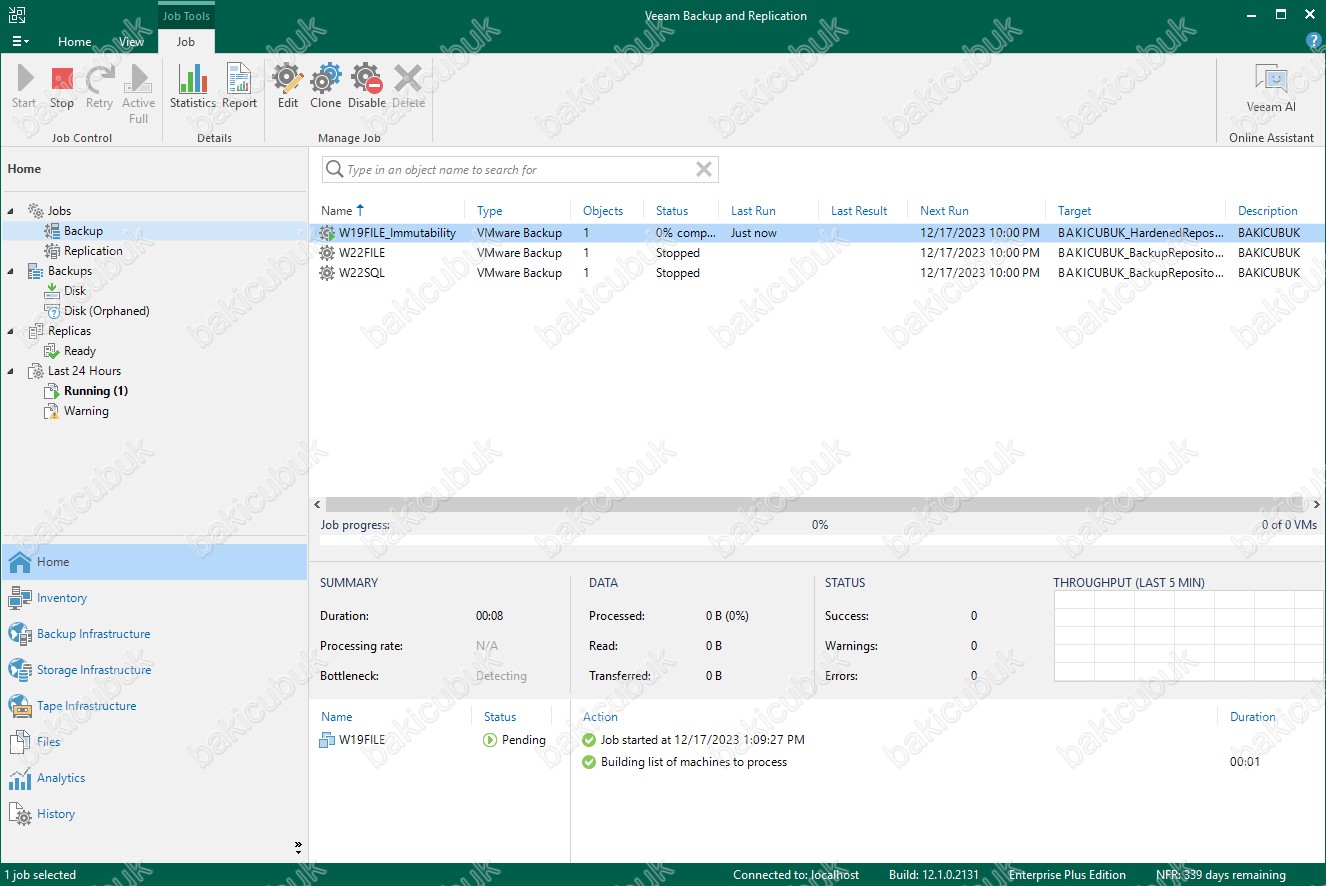
Task: Click the left scroll arrow of job list
Action: tap(318, 505)
